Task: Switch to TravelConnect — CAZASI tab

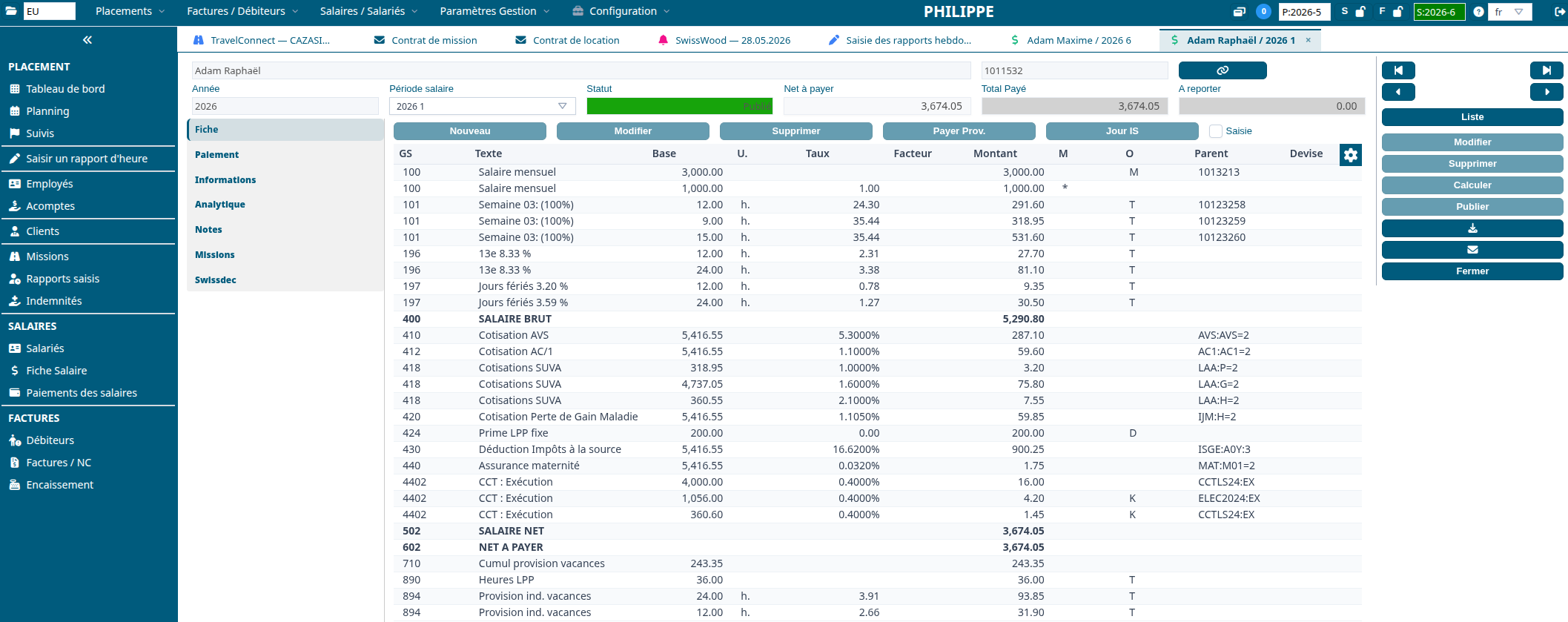Action: coord(262,40)
